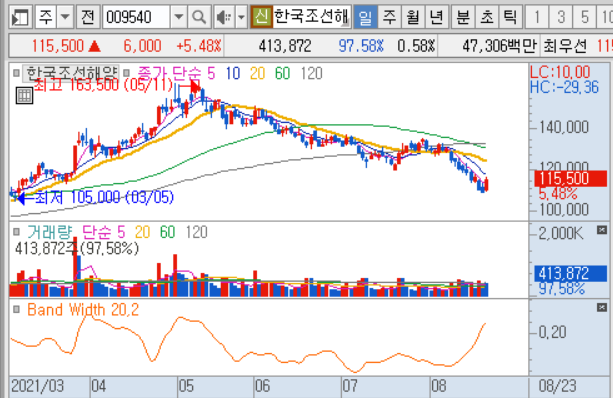Click the 한국조선해양 chart title label
This screenshot has width=613, height=398.
[x=71, y=73]
